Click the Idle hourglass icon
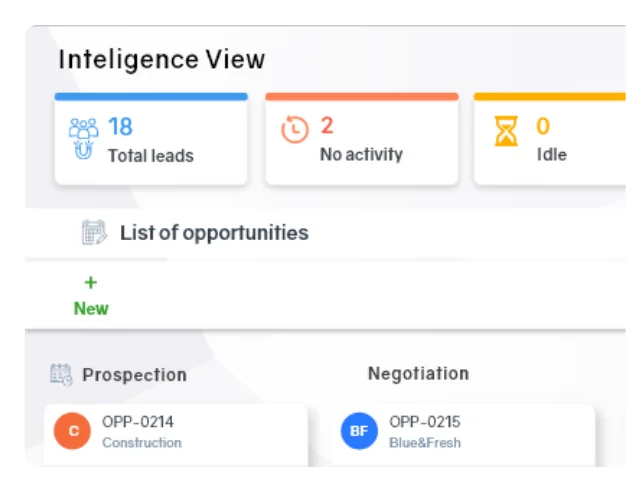The image size is (626, 492). pos(507,131)
